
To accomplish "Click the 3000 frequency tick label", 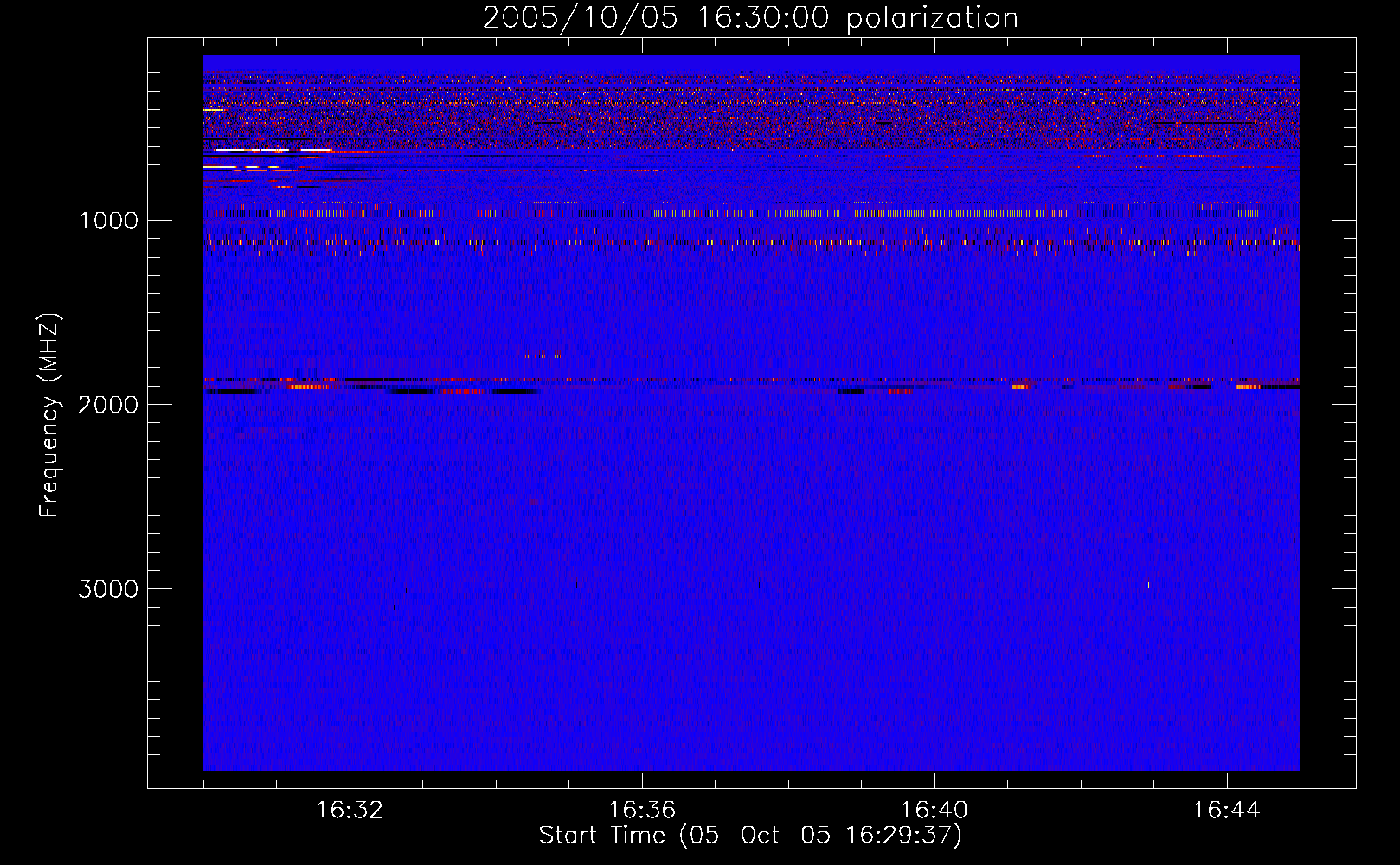I will 109,589.
